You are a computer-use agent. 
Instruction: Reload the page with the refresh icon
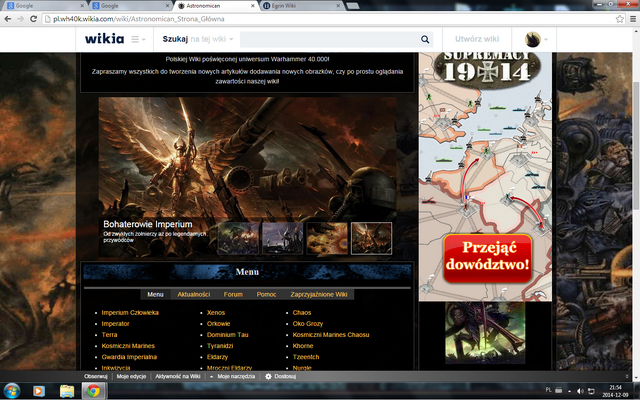pyautogui.click(x=33, y=19)
